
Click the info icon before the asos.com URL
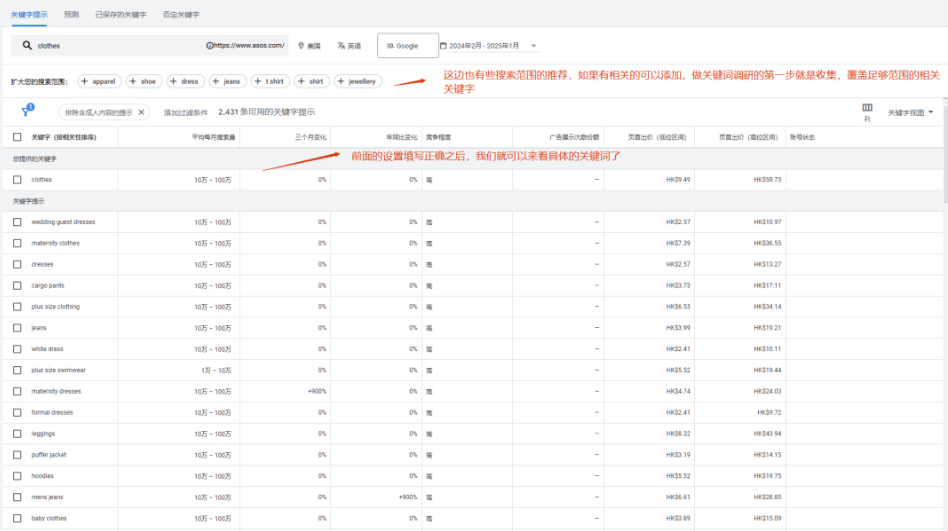pyautogui.click(x=209, y=45)
